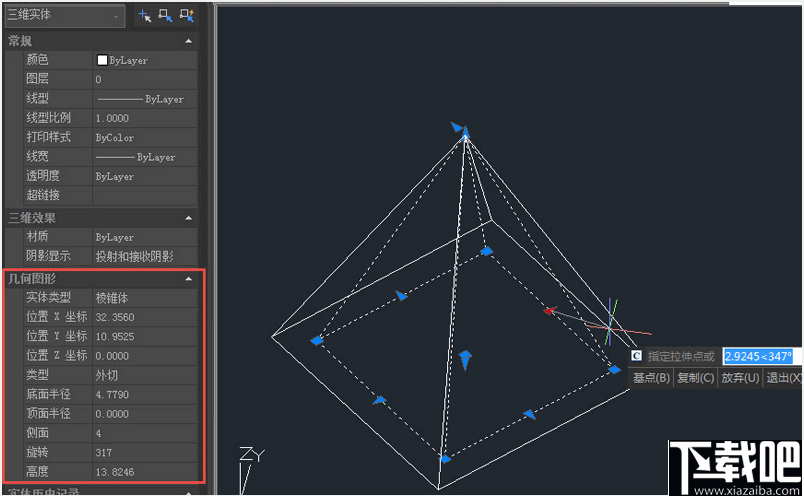Image resolution: width=804 pixels, height=496 pixels.
Task: Edit 旋转 value 317
Action: (x=145, y=452)
